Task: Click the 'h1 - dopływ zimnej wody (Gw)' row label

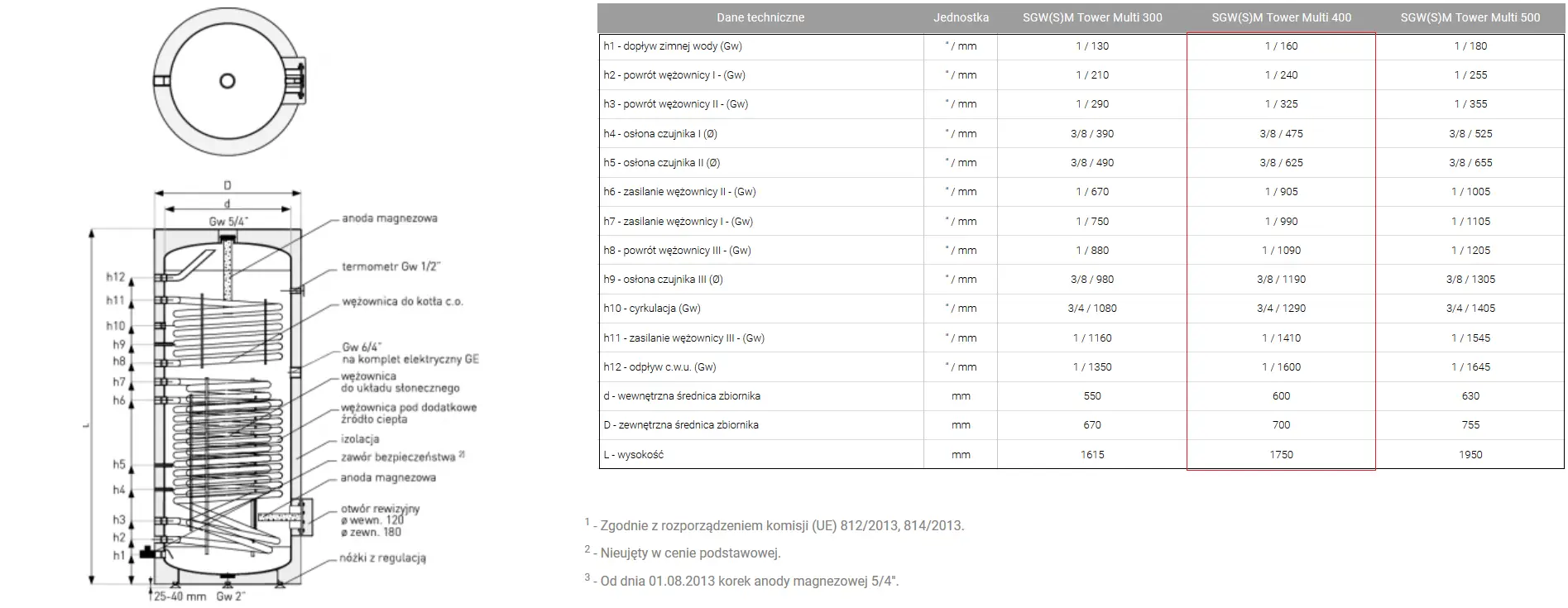Action: click(x=673, y=46)
